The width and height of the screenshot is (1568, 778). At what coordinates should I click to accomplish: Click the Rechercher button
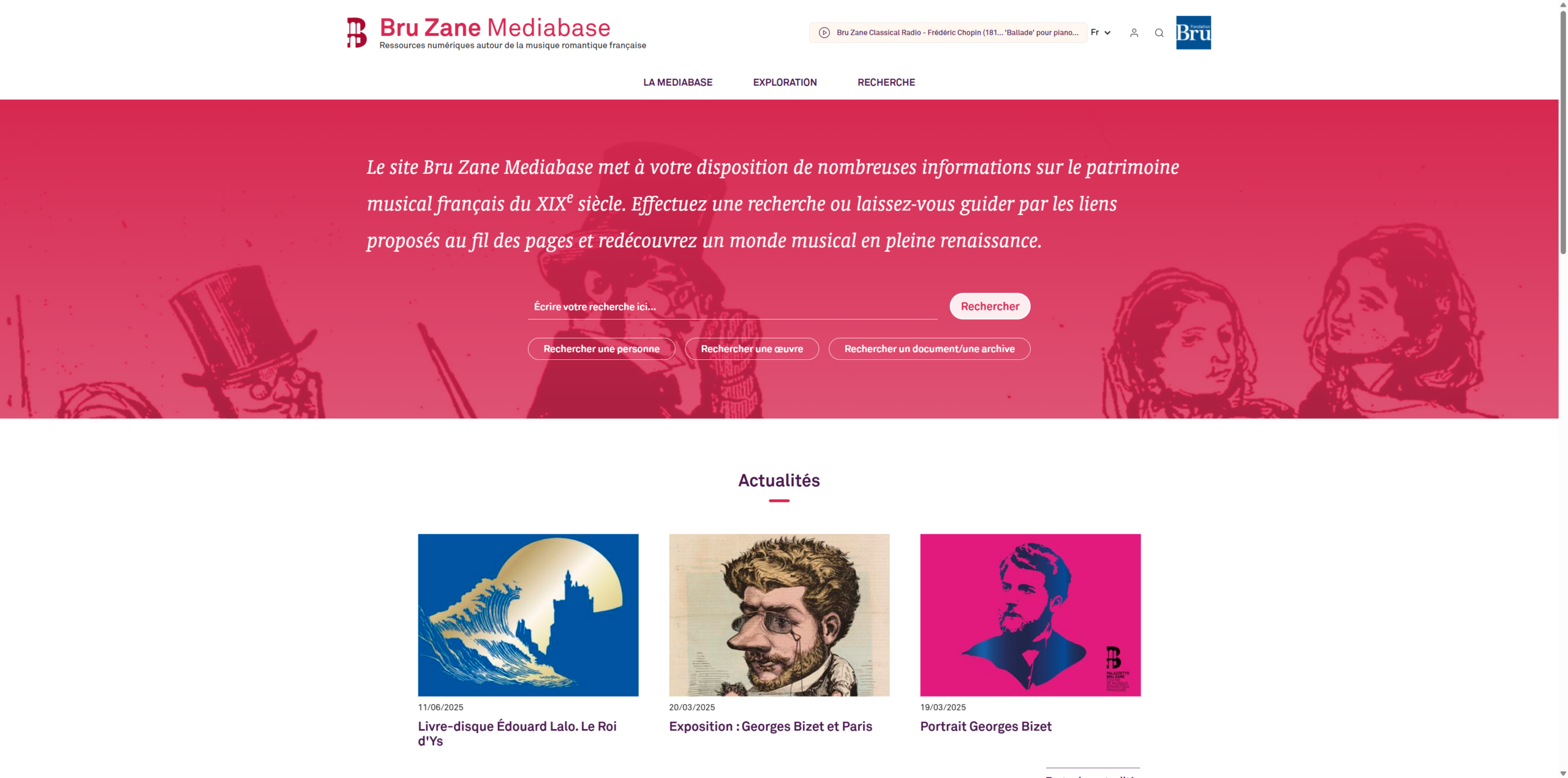click(x=990, y=306)
